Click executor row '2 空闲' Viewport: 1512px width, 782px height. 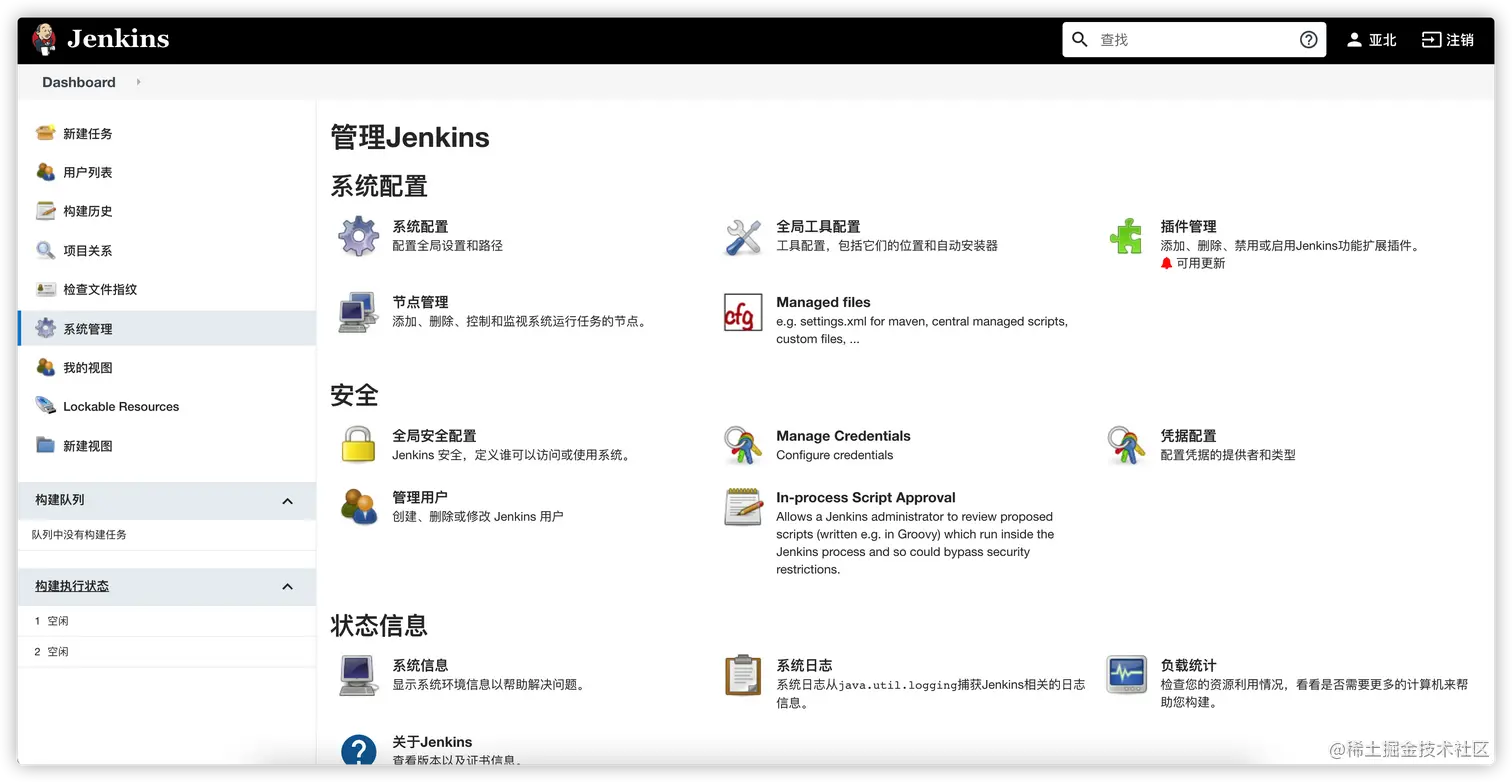pos(167,651)
